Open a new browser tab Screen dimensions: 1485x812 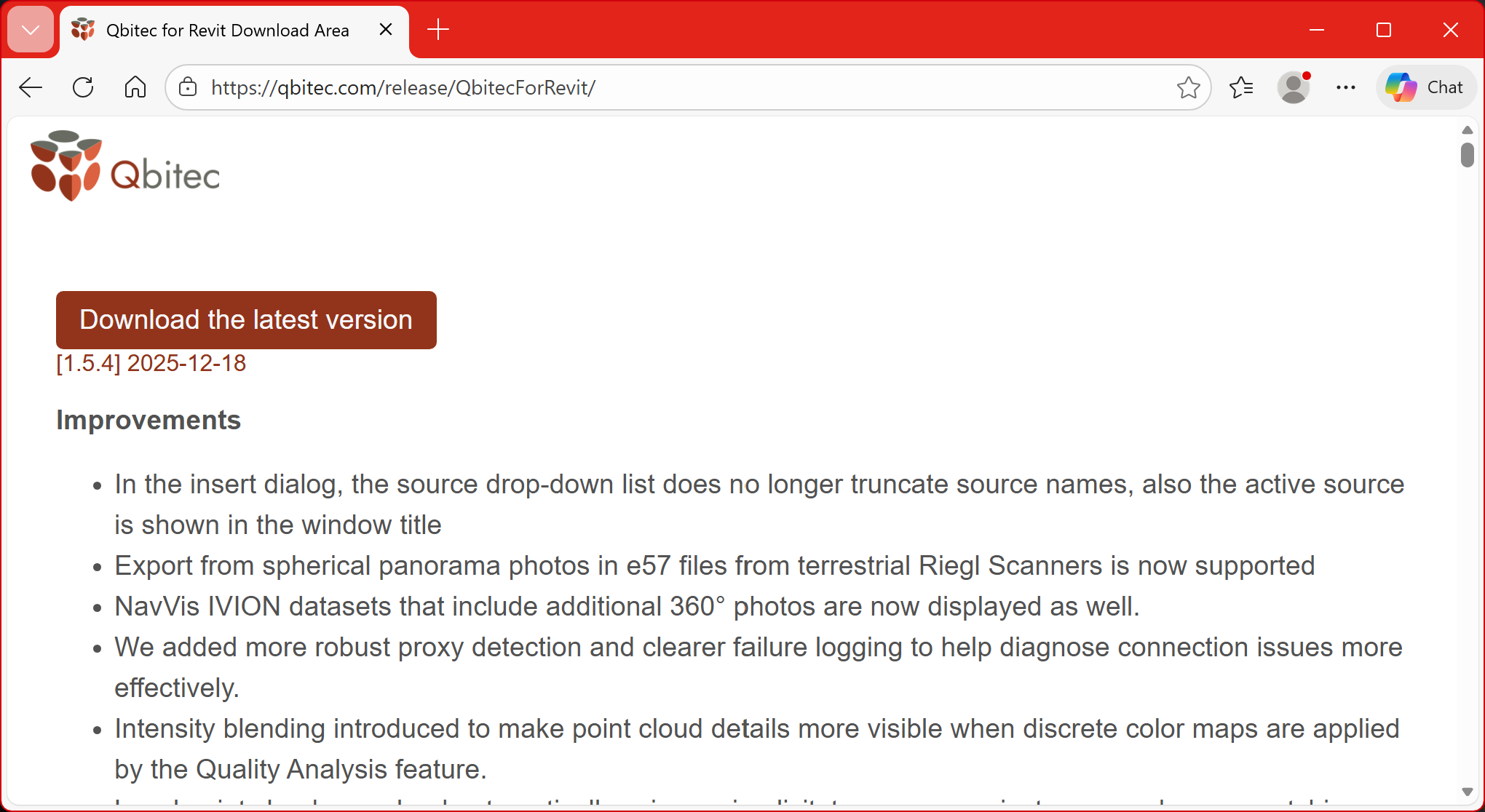point(438,30)
